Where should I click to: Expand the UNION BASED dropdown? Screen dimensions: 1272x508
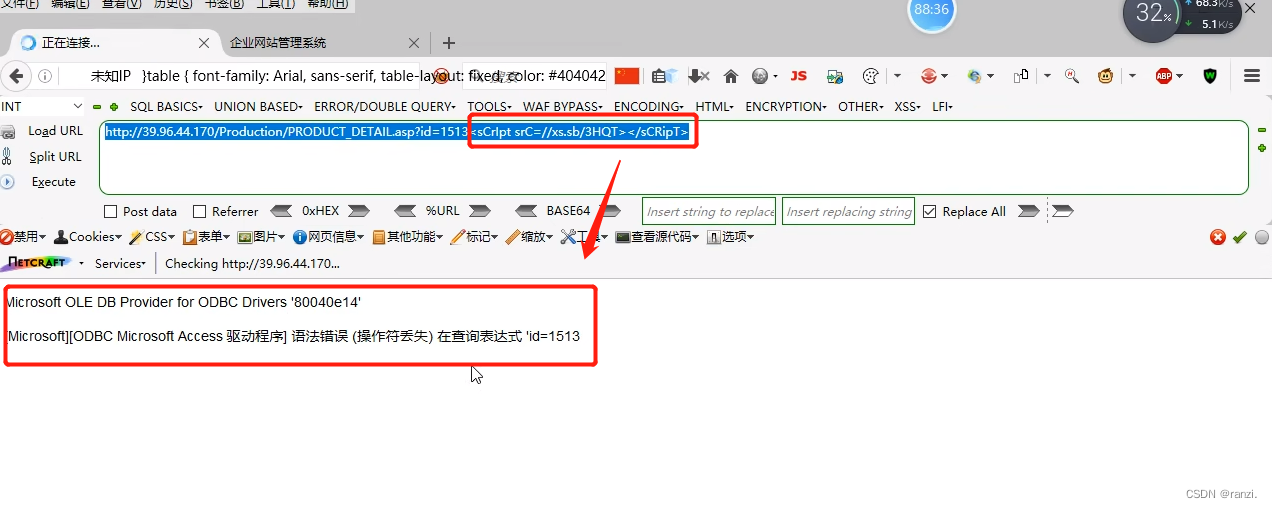click(258, 106)
